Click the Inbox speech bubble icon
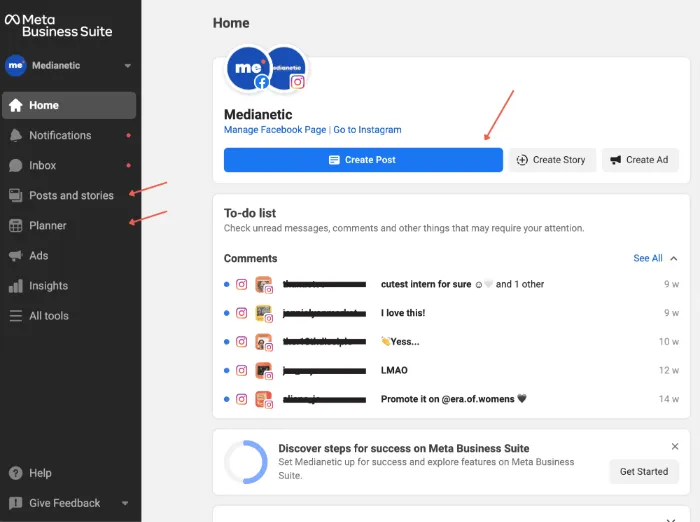Screen dimensions: 700x522 16,166
